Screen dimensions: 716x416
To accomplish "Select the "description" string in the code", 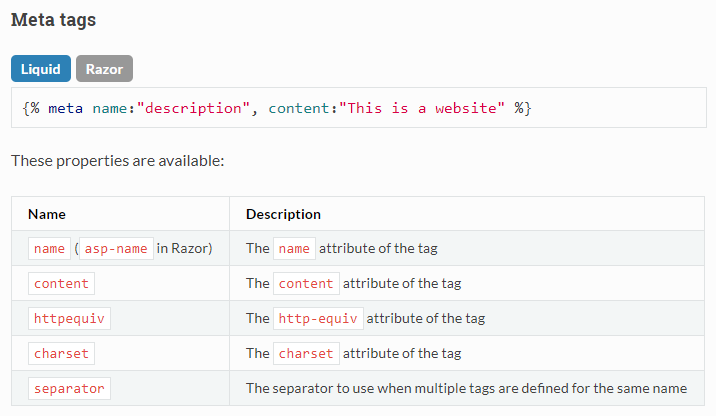I will pos(193,108).
